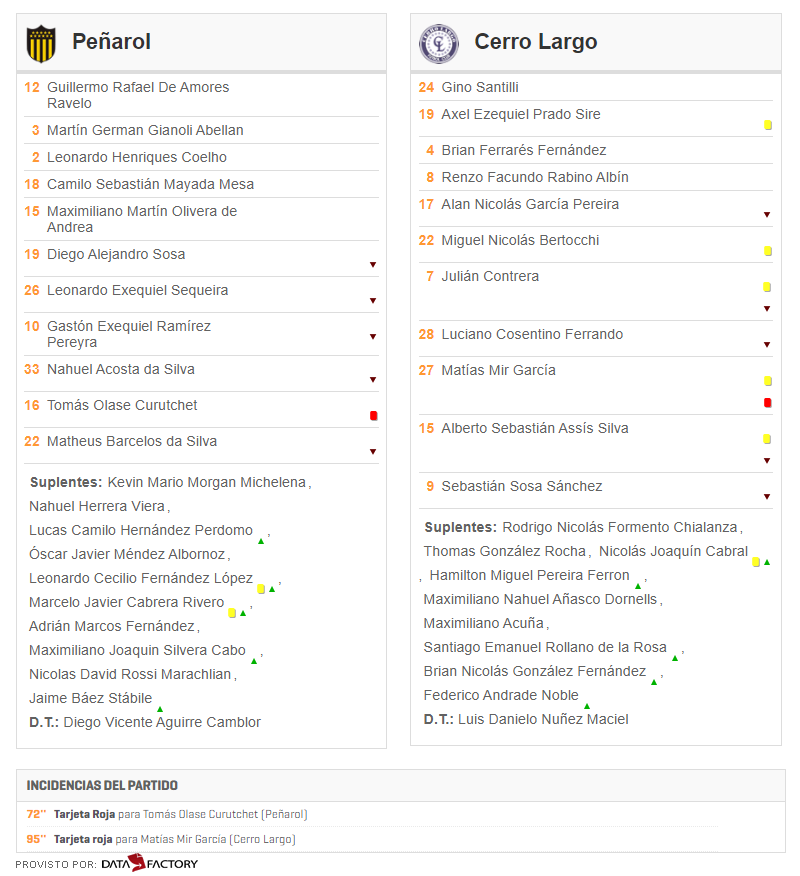
Task: Click green substitution-in arrow after Jaime Báez Stábile
Action: click(160, 709)
